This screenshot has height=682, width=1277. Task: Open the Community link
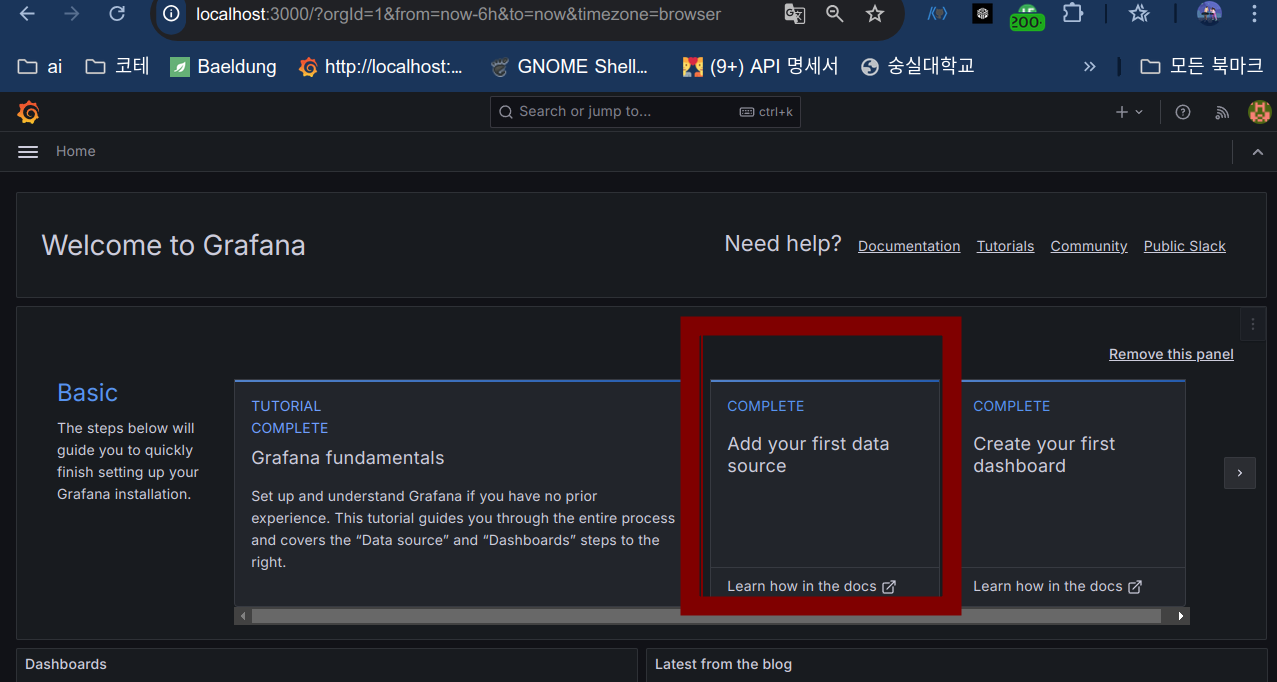(x=1089, y=246)
